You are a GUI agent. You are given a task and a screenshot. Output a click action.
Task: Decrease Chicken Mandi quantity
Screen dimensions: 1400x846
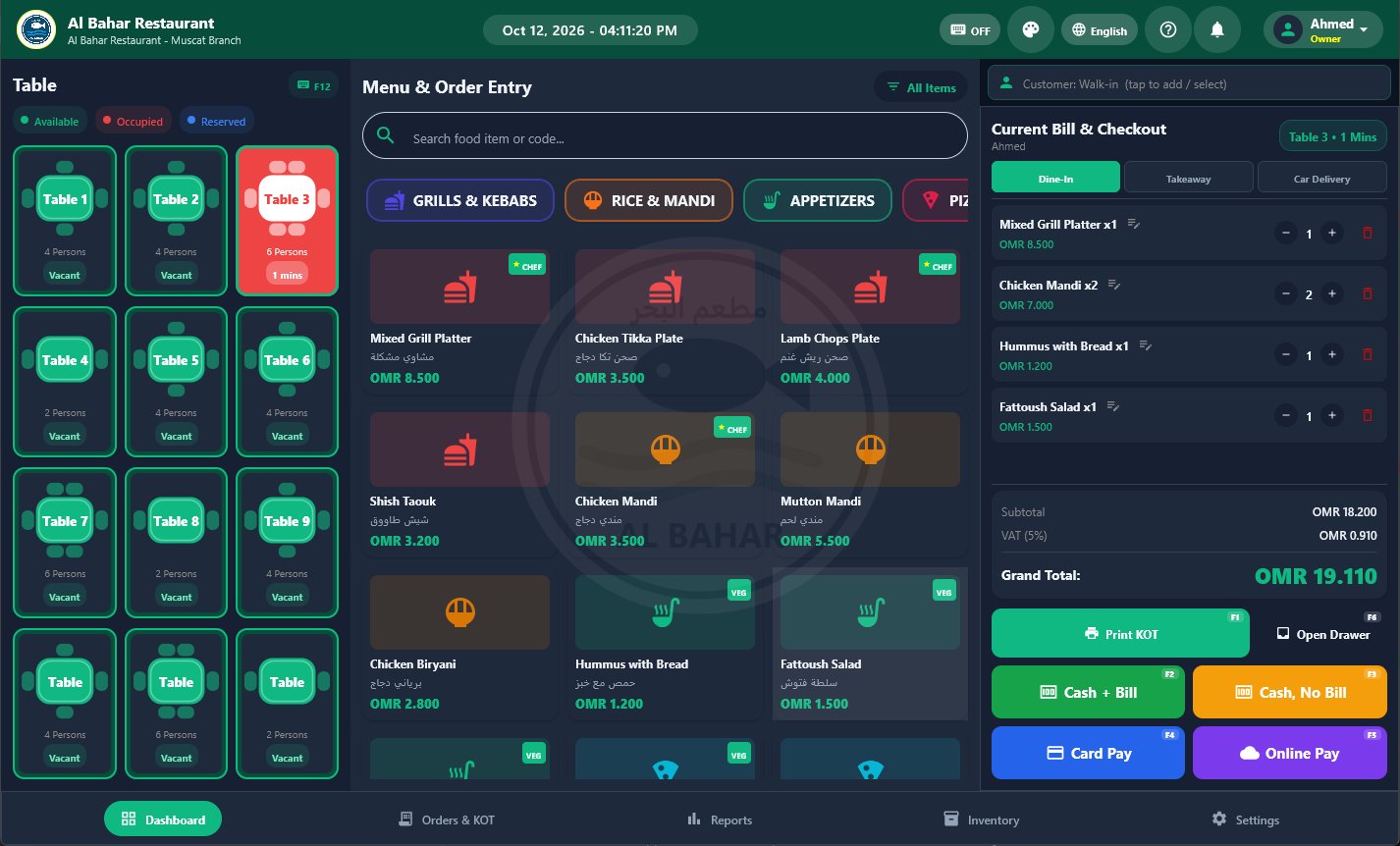[1286, 294]
